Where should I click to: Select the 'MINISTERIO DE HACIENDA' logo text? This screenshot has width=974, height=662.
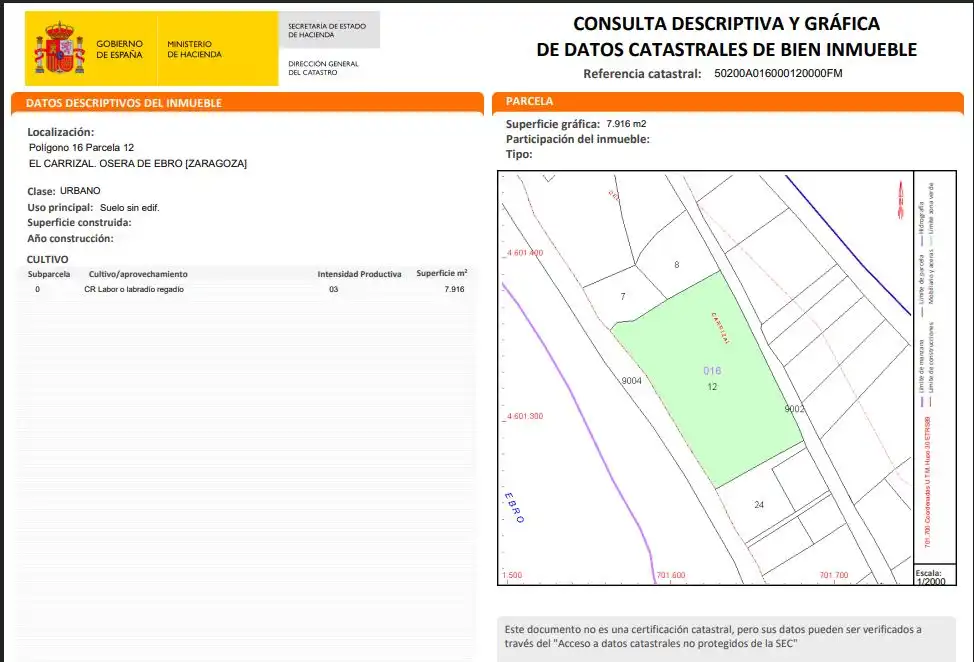tap(194, 49)
